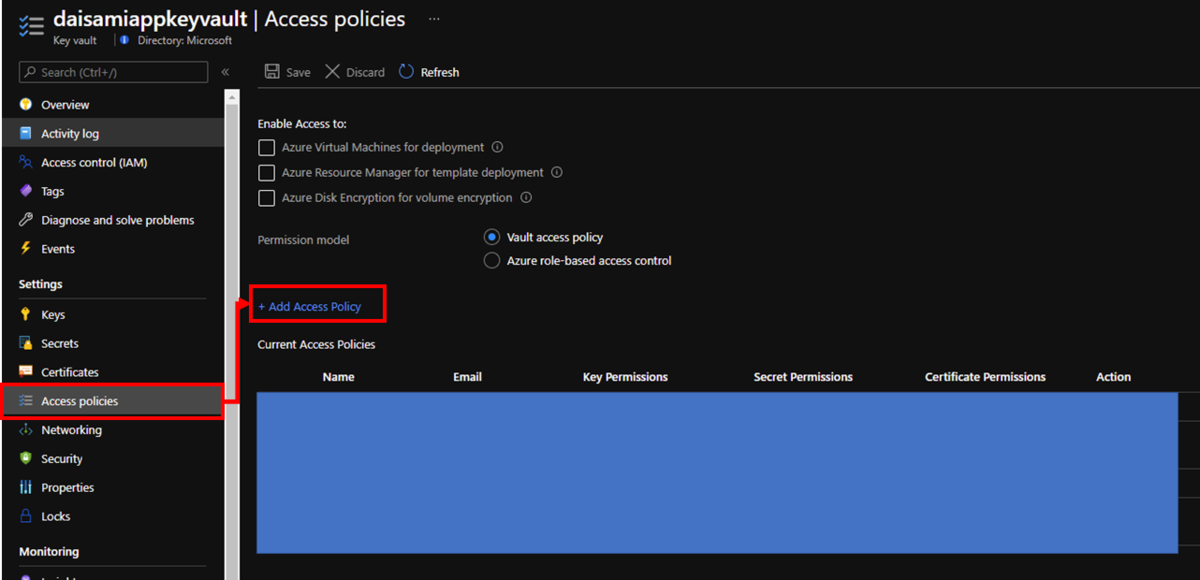Enable Azure Disk Encryption for volume encryption checkbox
This screenshot has width=1200, height=580.
point(266,198)
